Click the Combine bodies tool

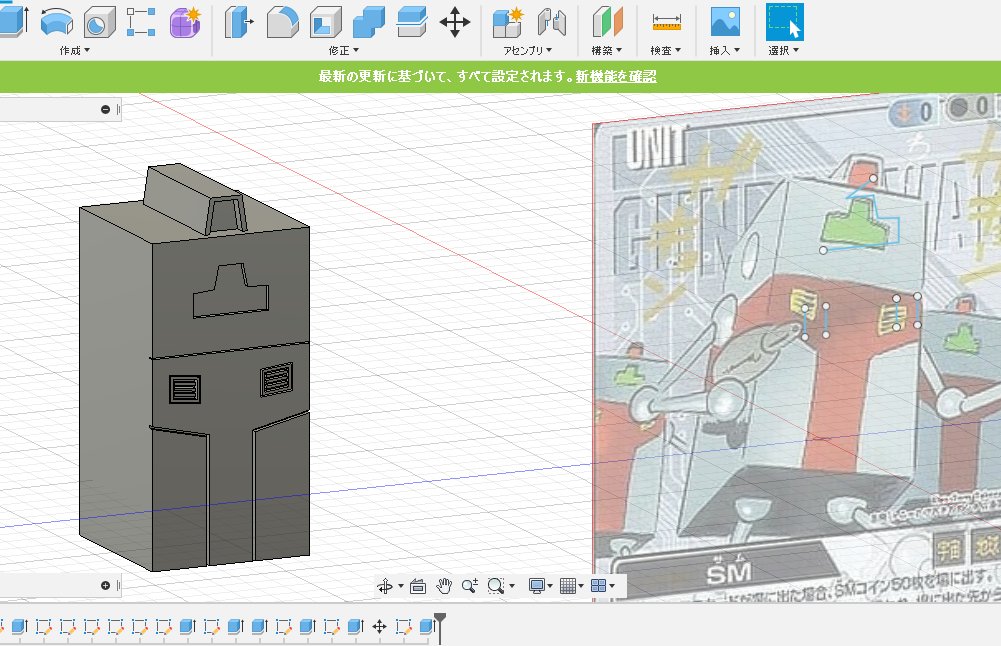click(x=369, y=22)
